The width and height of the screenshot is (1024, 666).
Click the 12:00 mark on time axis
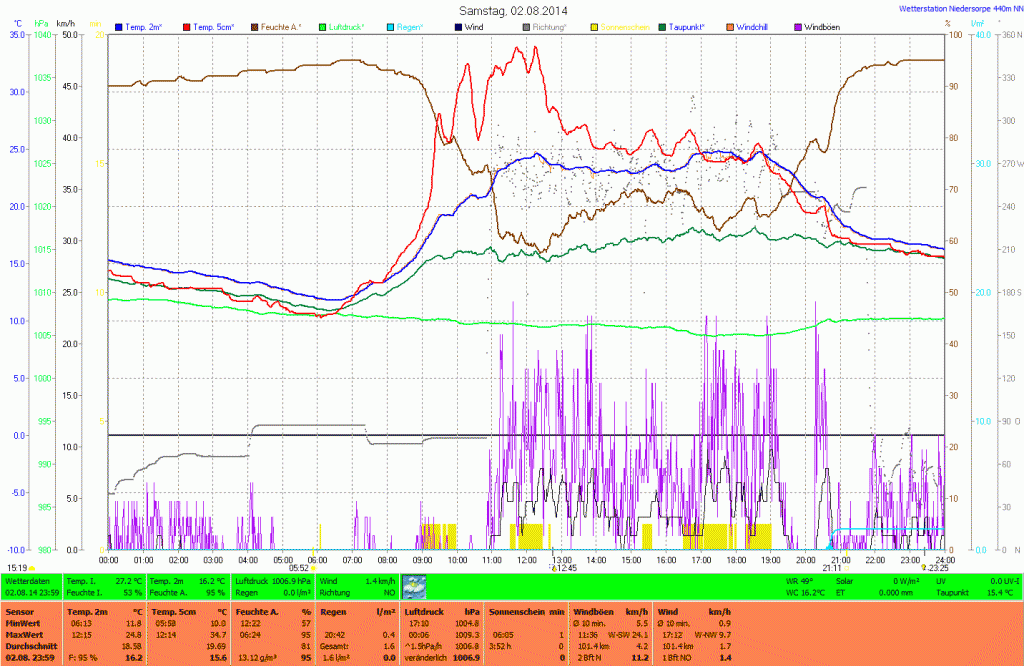527,560
